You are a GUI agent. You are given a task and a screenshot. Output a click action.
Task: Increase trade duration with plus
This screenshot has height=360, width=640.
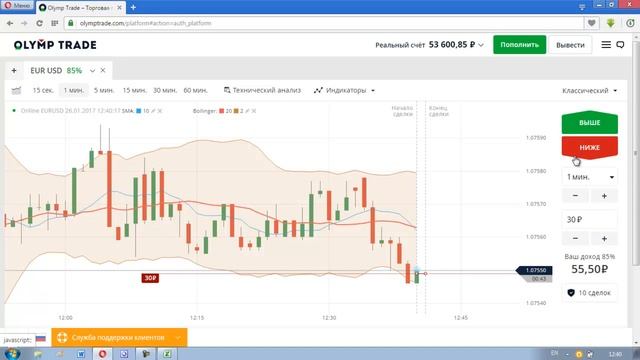[x=604, y=196]
